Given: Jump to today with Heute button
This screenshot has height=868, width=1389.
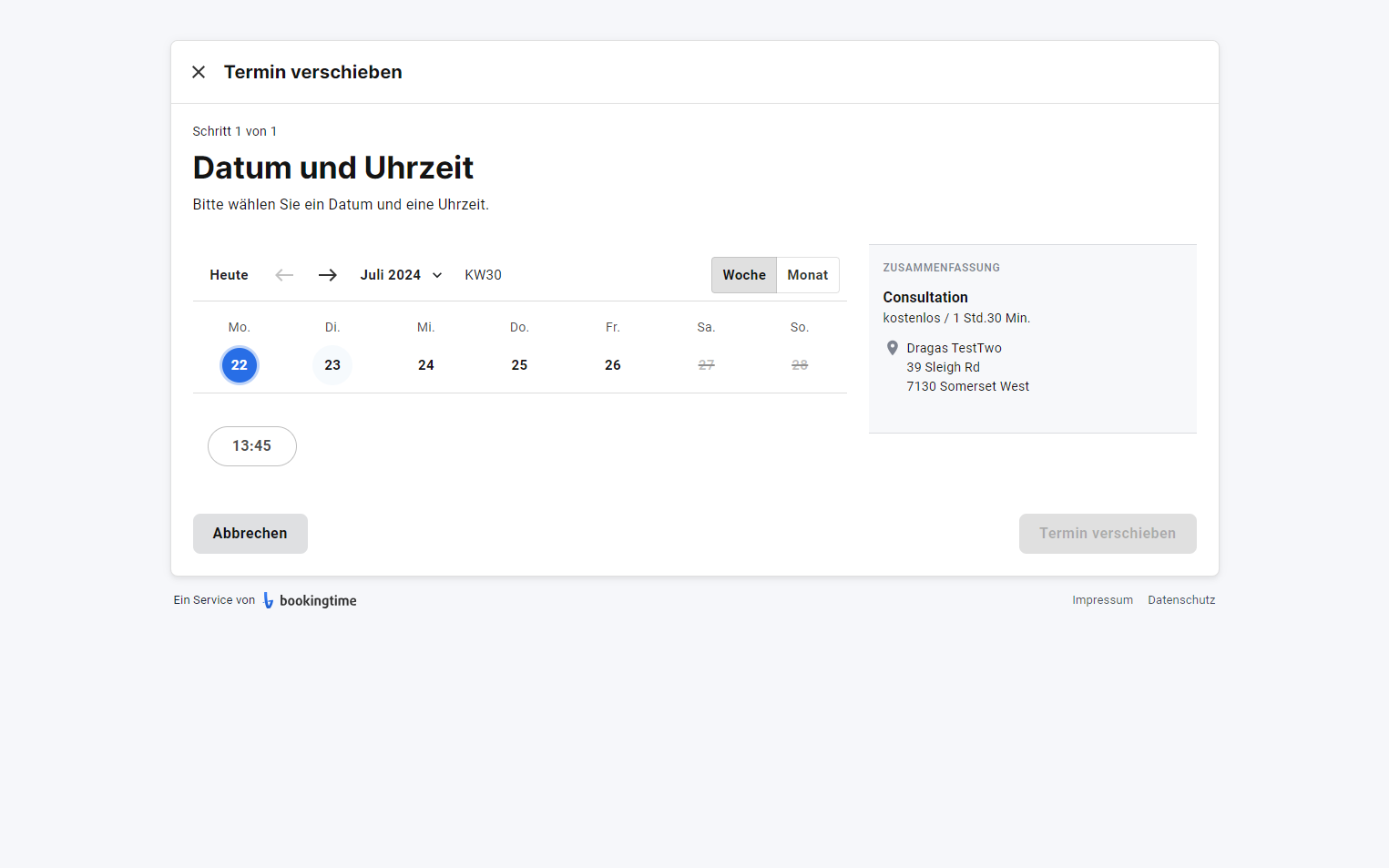Looking at the screenshot, I should tap(229, 275).
